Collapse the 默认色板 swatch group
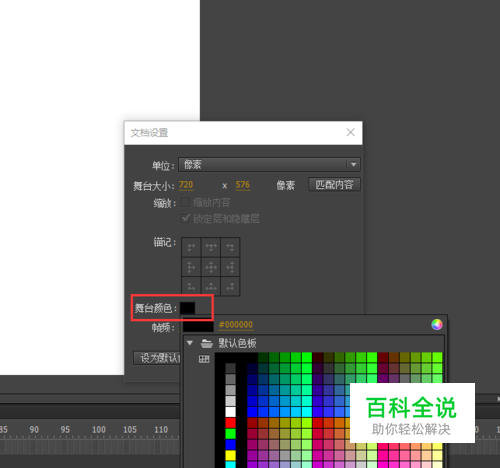Screen dimensions: 500x468 pos(190,343)
